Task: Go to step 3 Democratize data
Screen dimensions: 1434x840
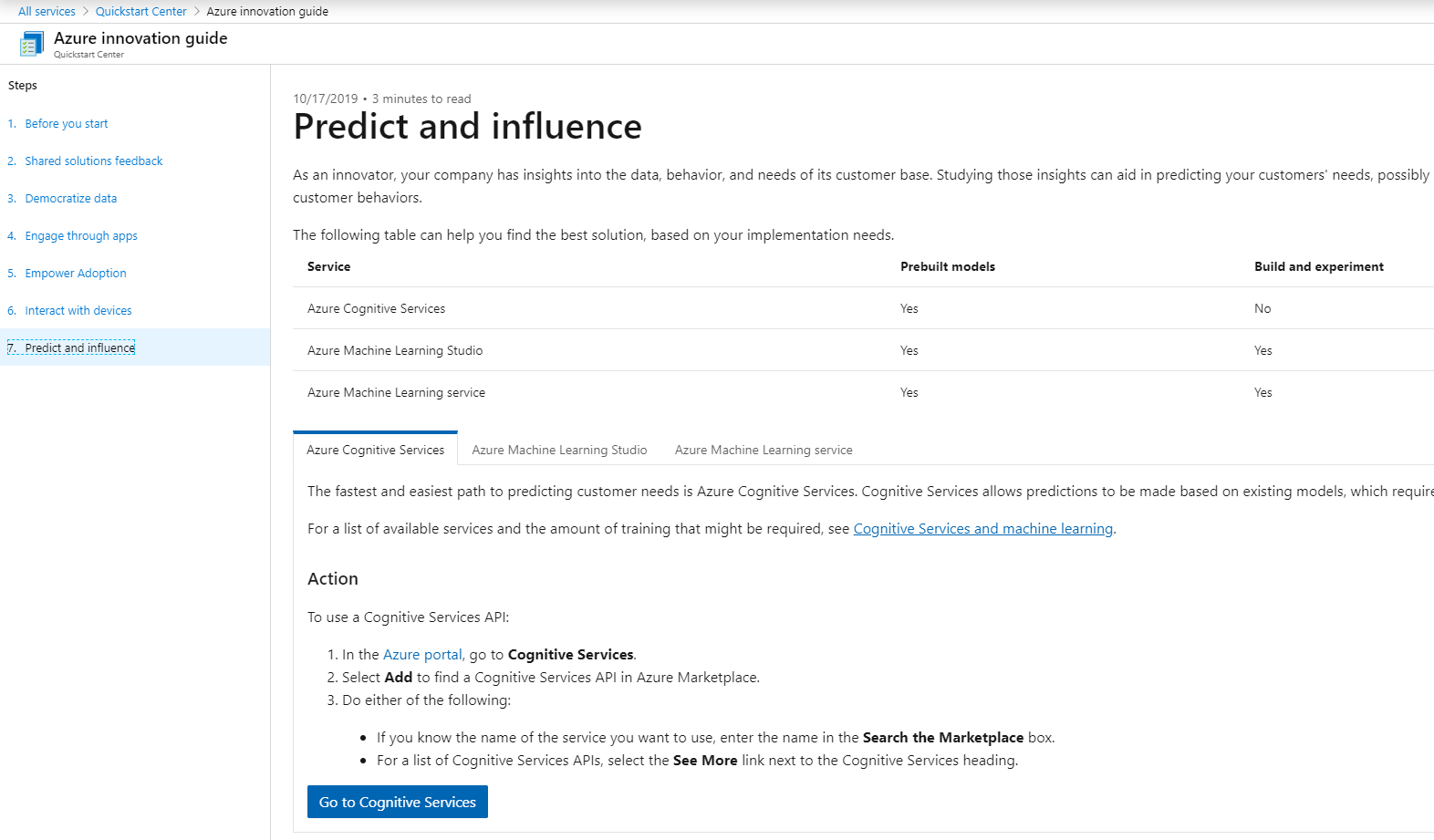Action: pyautogui.click(x=71, y=199)
